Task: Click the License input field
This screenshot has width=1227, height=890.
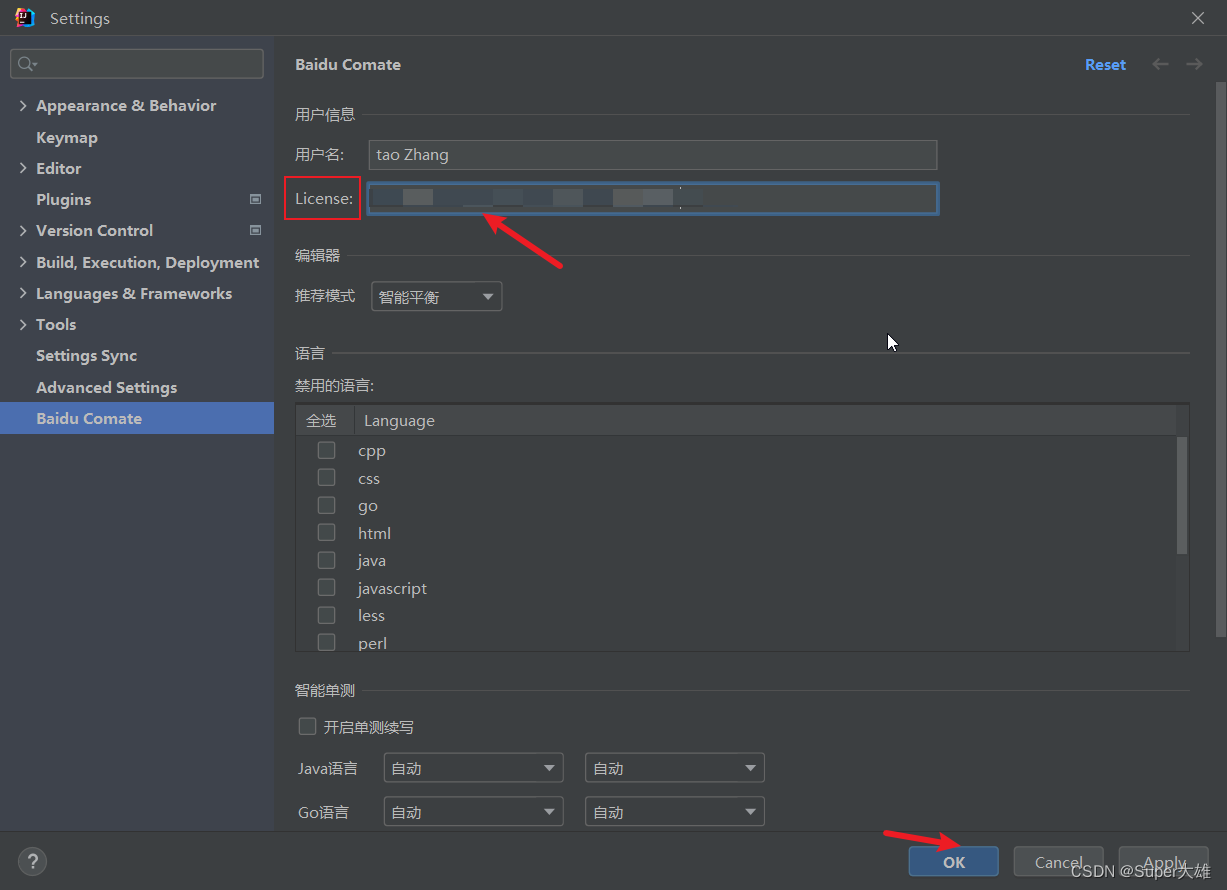Action: click(652, 198)
